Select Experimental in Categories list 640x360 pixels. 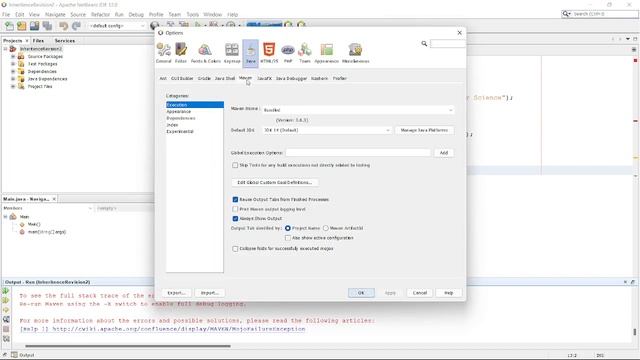[x=180, y=131]
